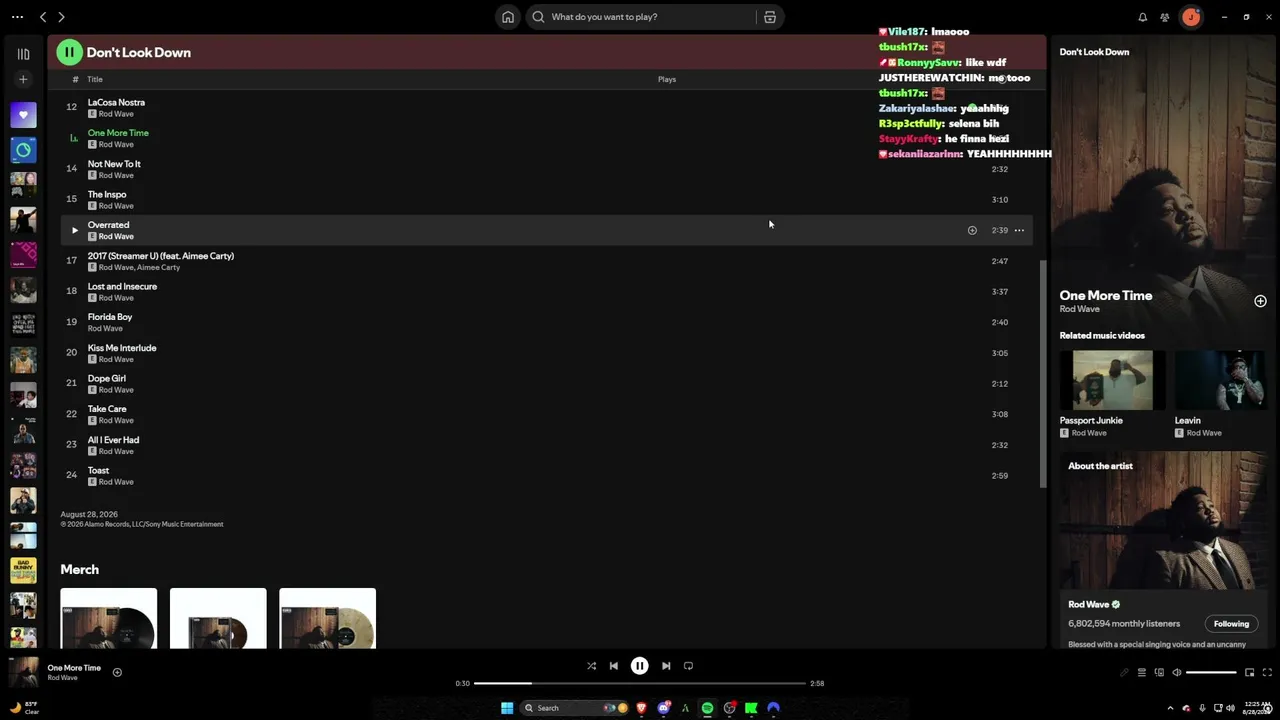Skip to the previous track
The height and width of the screenshot is (720, 1280).
614,666
